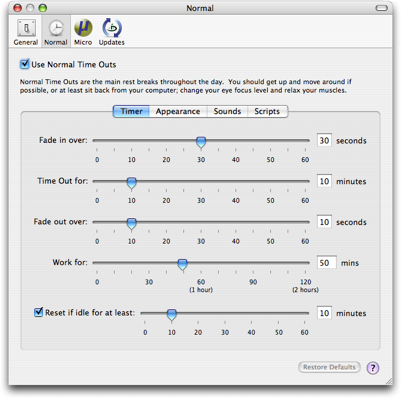Viewport: 401px width, 399px height.
Task: Toggle Use Normal Time Outs checkbox
Action: [x=24, y=64]
